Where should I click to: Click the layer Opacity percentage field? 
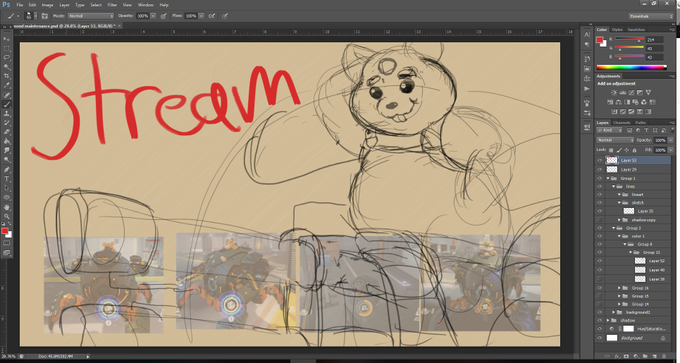coord(660,140)
